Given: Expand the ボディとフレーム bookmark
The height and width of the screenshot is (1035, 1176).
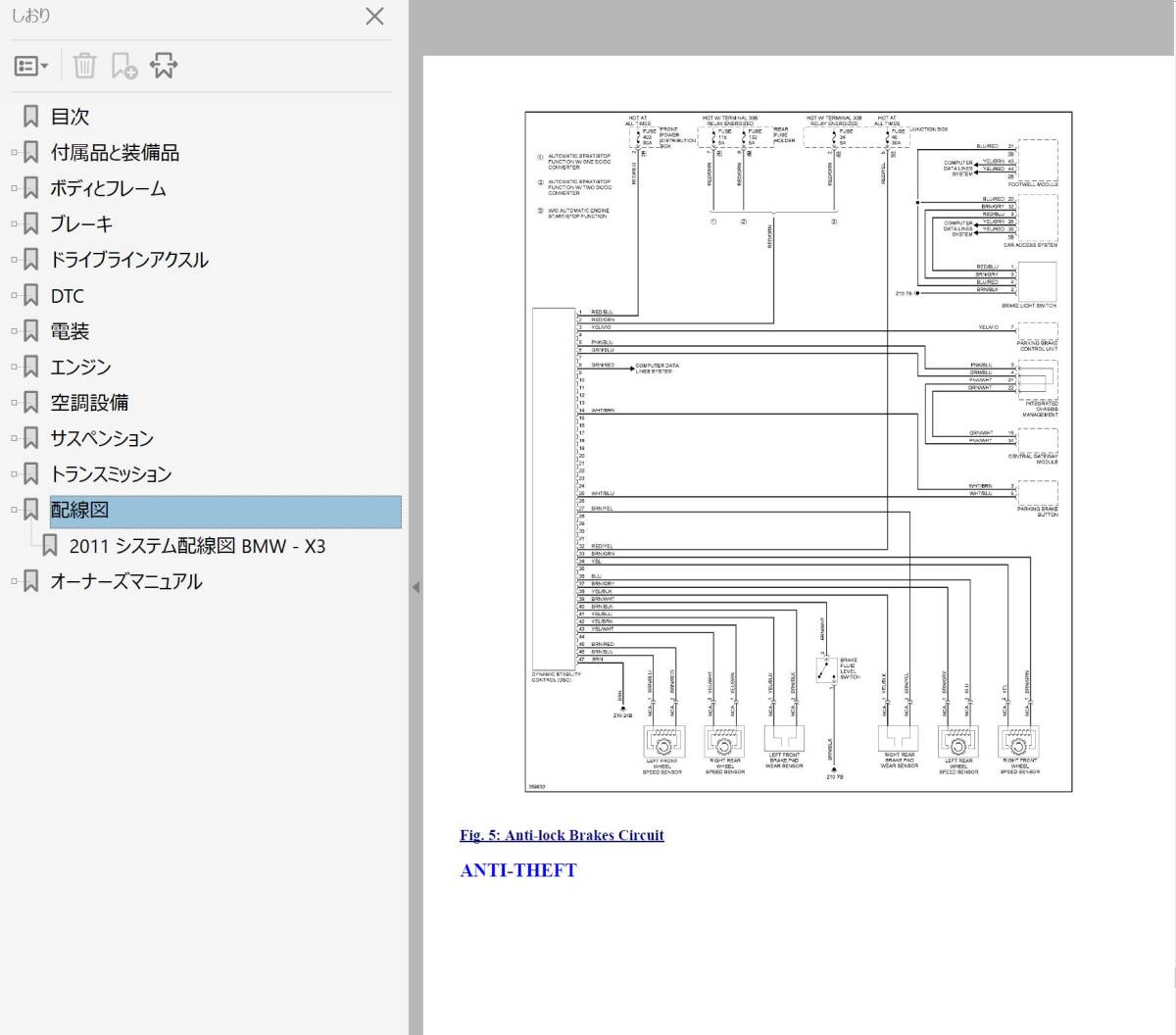Looking at the screenshot, I should coord(14,188).
